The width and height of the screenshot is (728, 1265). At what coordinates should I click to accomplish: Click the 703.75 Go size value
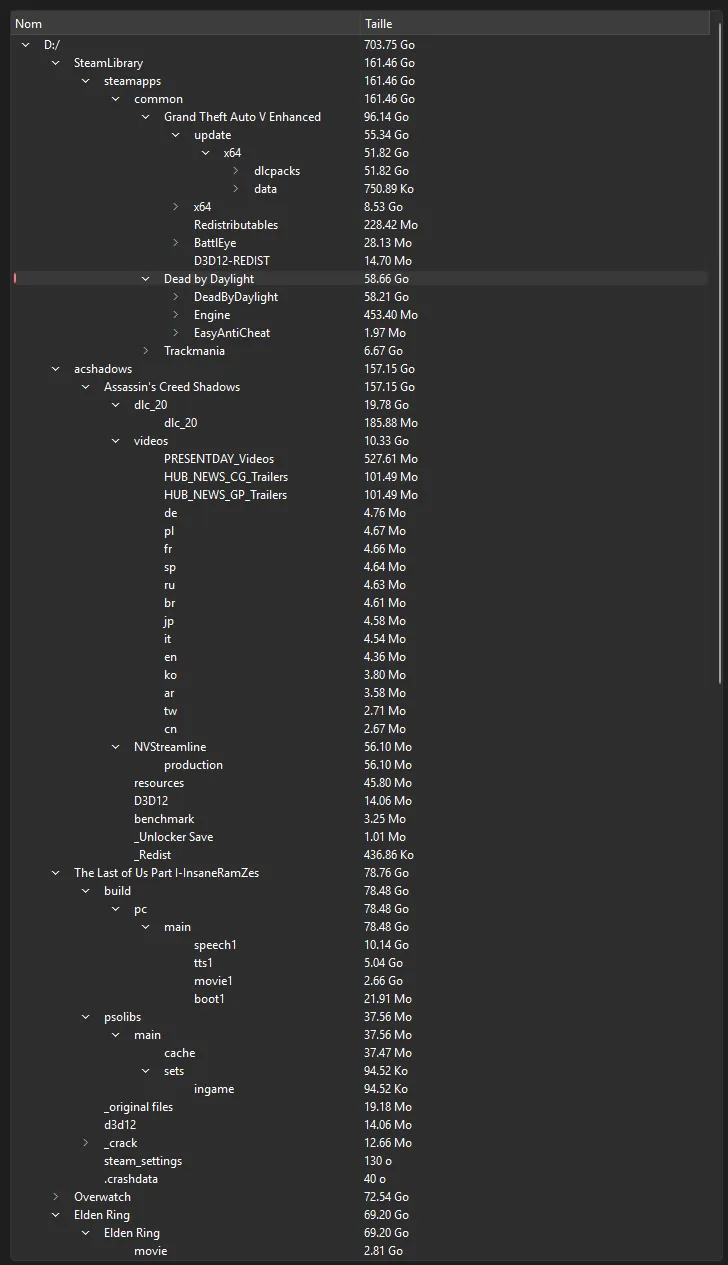[389, 45]
